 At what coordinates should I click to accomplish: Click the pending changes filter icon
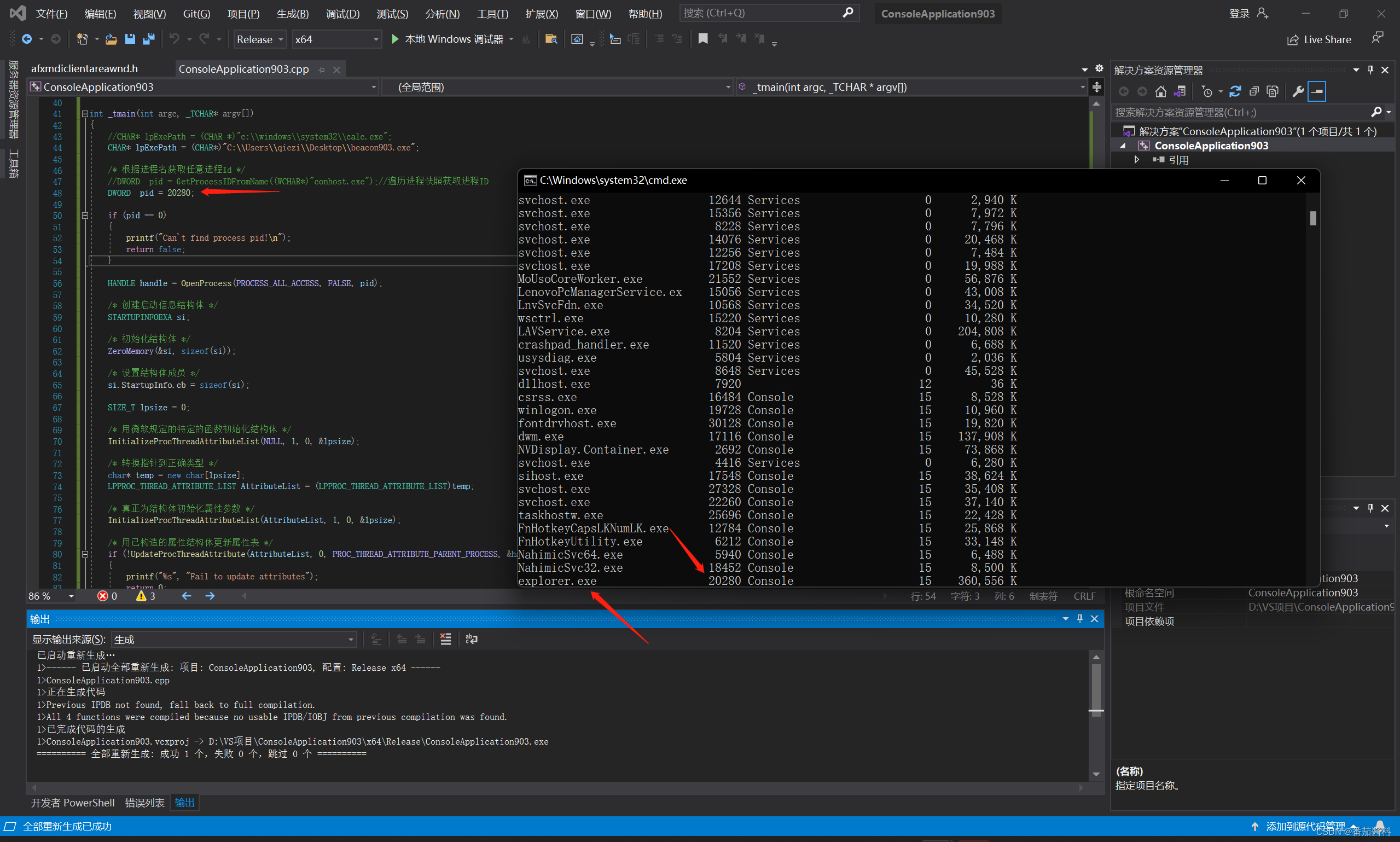(1206, 91)
